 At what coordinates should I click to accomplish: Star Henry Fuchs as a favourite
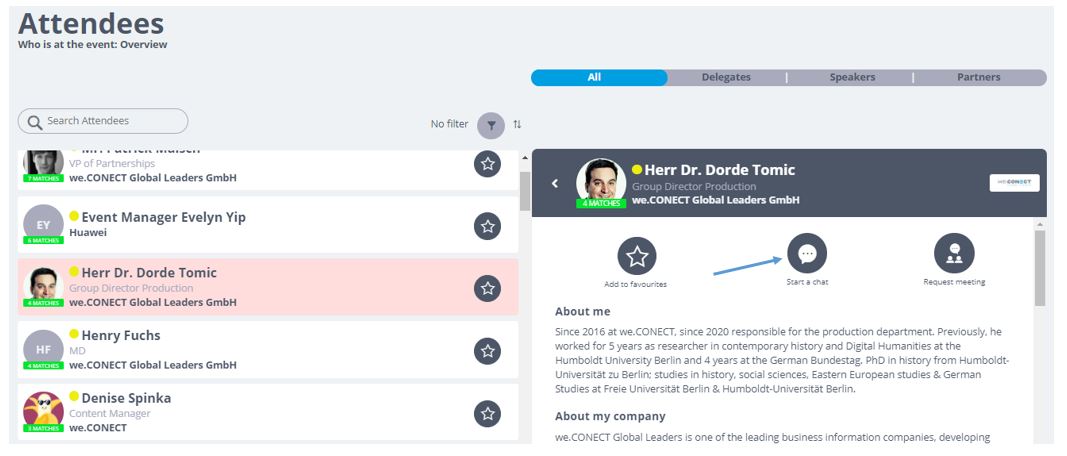click(x=487, y=351)
